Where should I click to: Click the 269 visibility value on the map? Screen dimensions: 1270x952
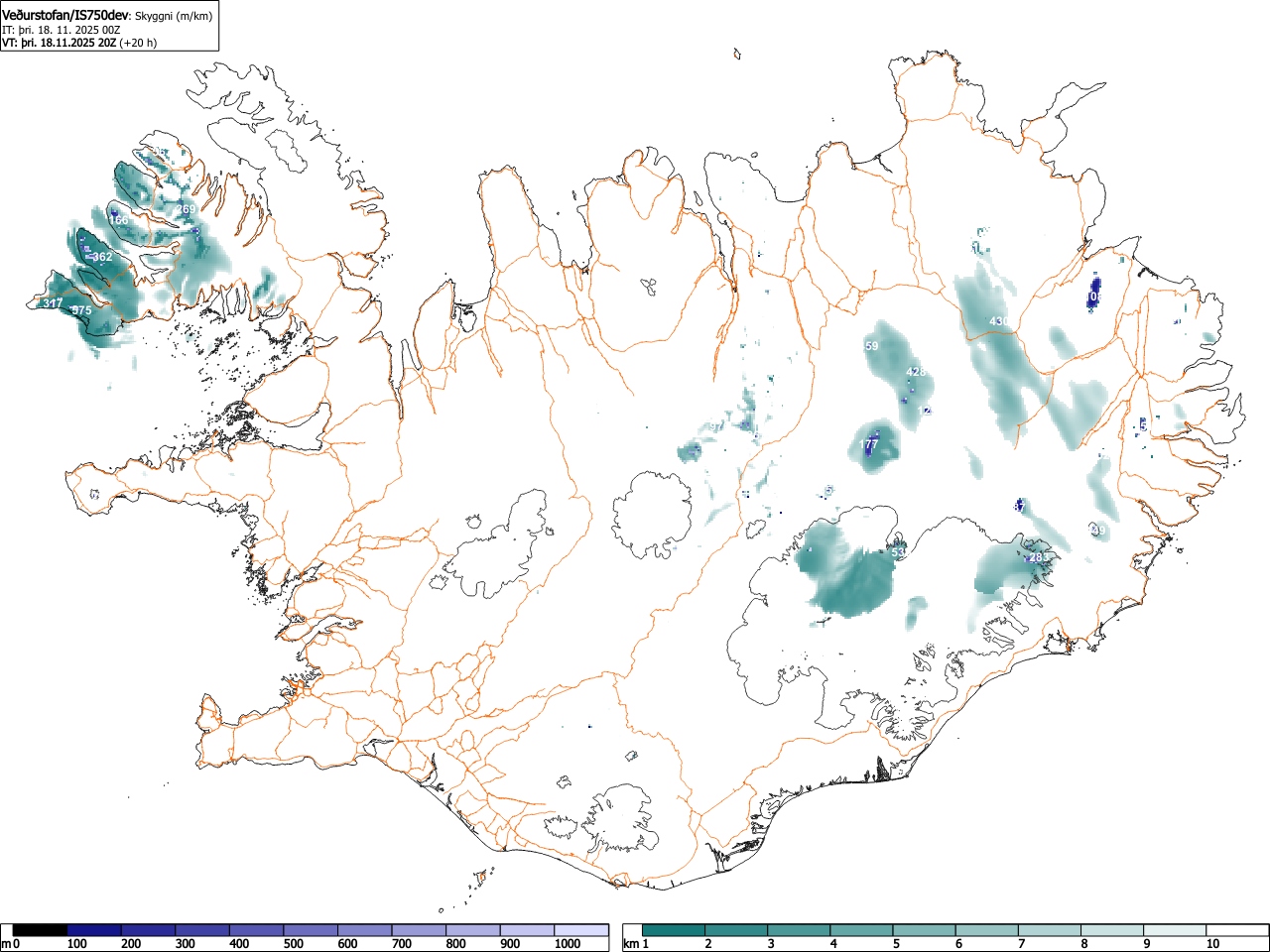point(187,209)
